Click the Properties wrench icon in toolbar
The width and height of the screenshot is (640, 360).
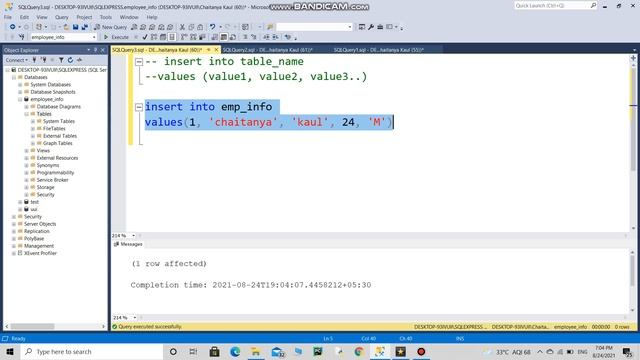click(x=371, y=27)
